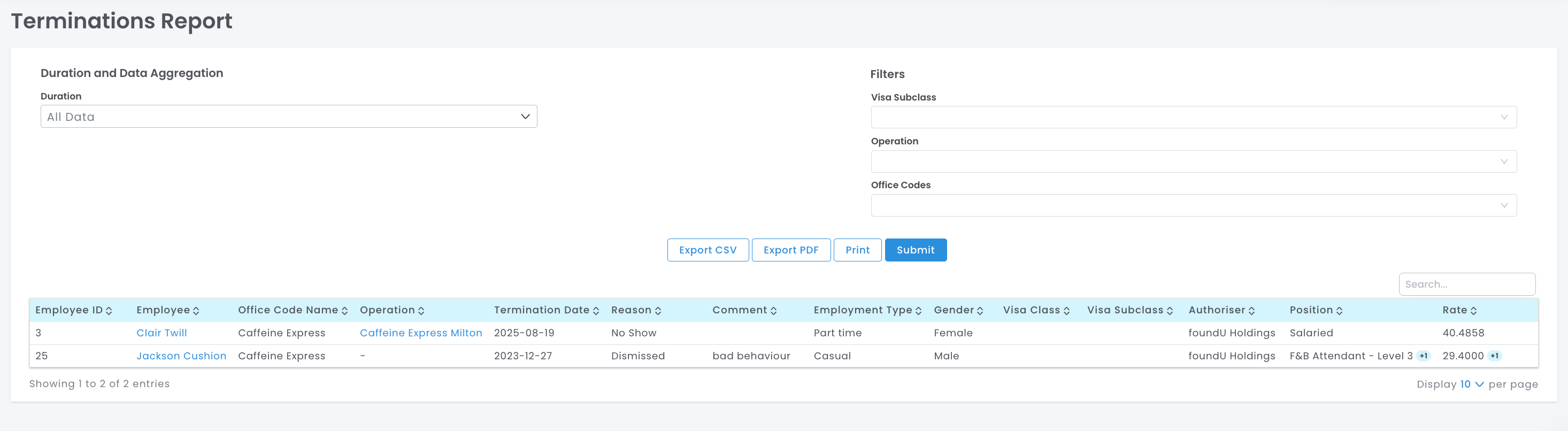
Task: Sort by Office Code Name column
Action: click(x=344, y=311)
